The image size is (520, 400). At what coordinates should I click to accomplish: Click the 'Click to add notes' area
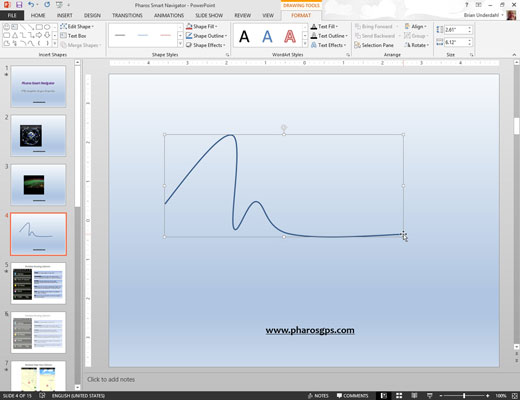pyautogui.click(x=111, y=379)
